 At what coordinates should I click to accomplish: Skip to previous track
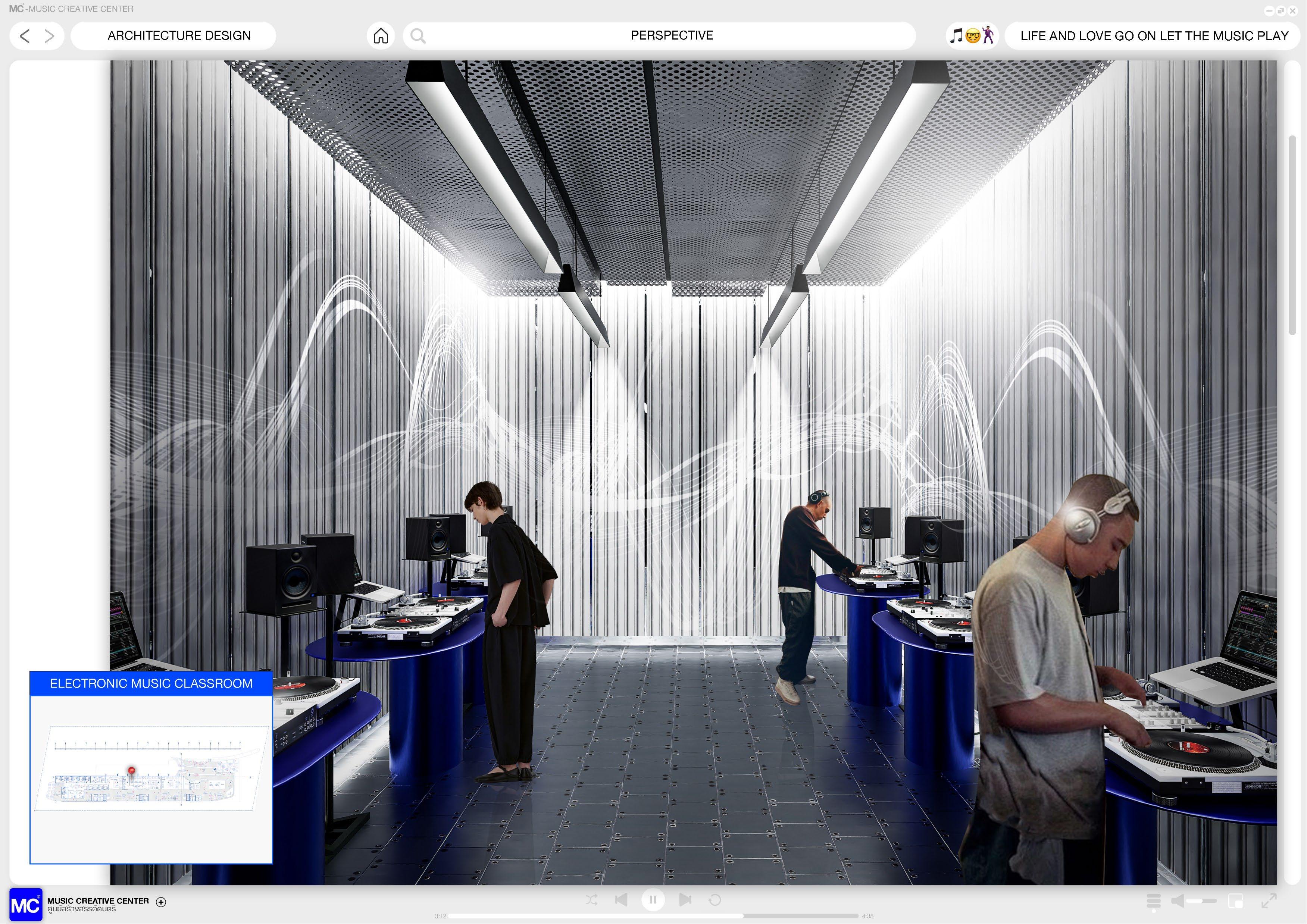pos(621,899)
